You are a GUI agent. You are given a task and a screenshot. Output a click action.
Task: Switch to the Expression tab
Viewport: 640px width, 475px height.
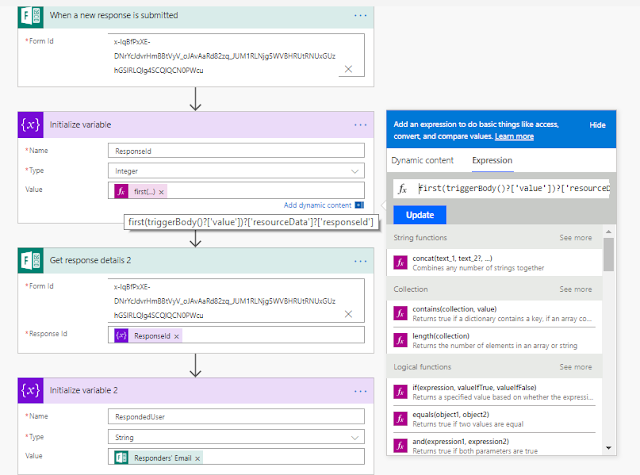tap(492, 160)
